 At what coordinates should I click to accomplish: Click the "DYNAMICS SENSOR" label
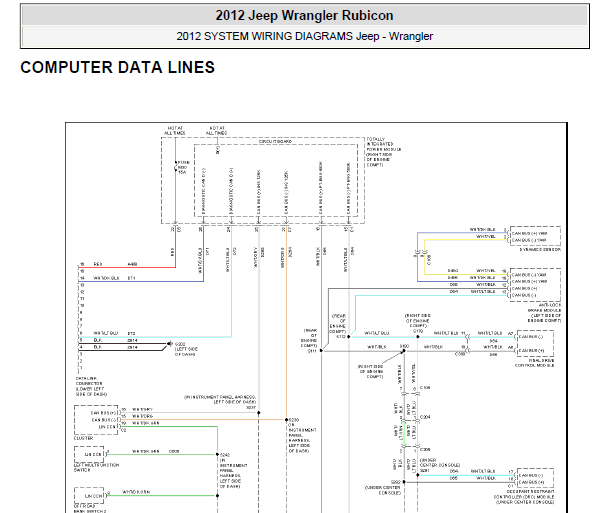(540, 250)
